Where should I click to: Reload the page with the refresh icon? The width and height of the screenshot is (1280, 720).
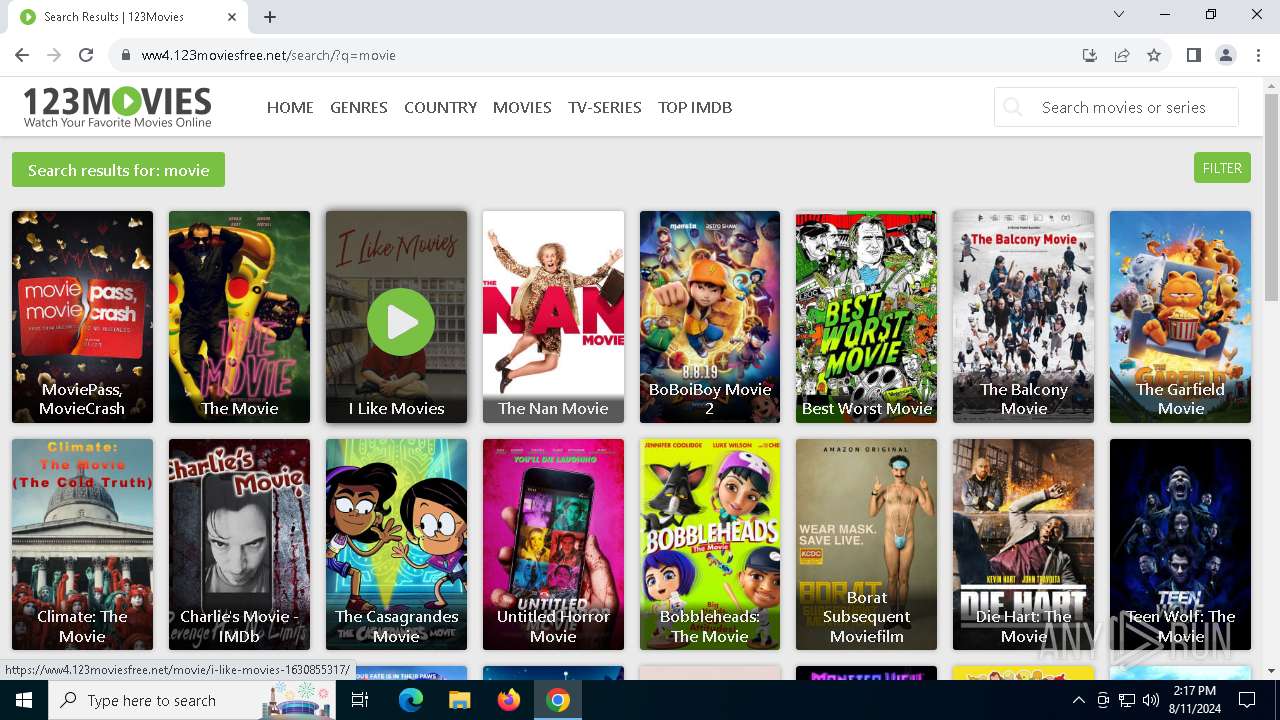[86, 55]
